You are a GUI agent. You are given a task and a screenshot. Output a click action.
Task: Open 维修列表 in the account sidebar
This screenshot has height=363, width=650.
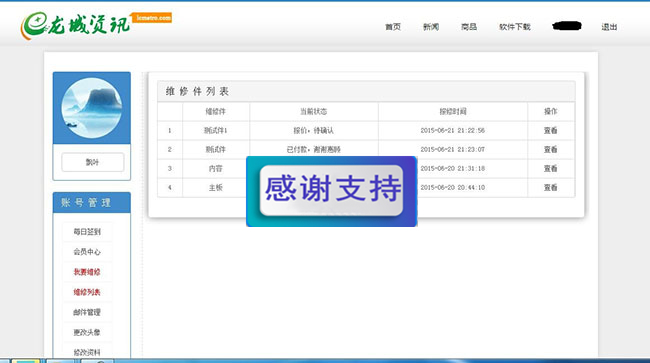click(x=87, y=292)
